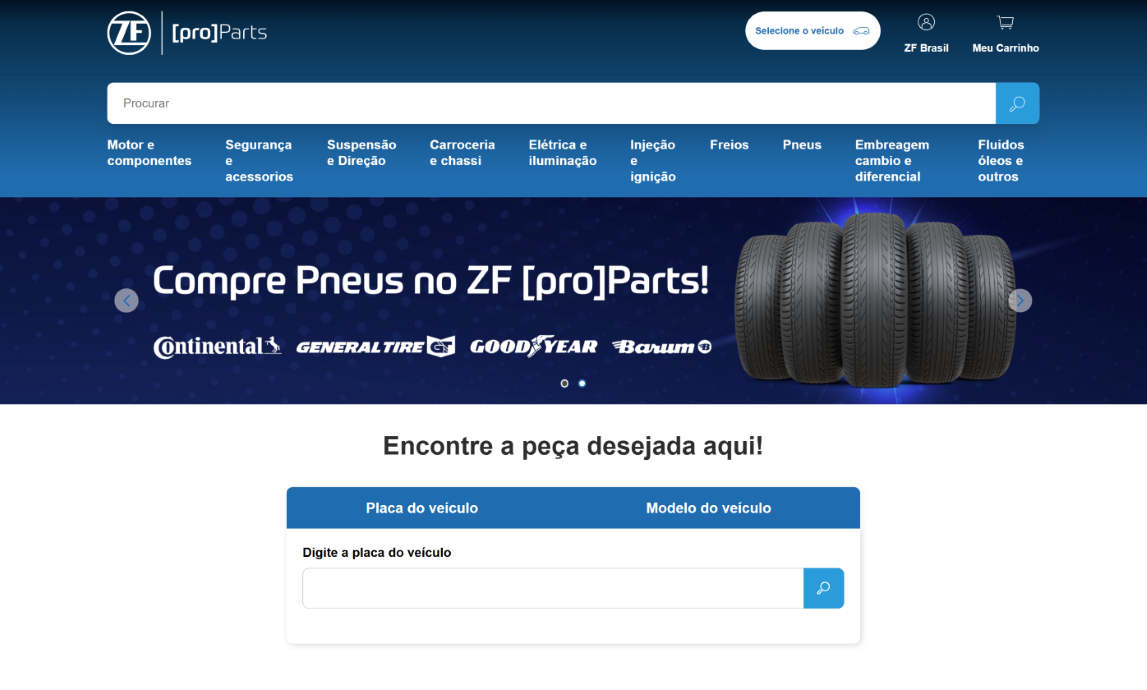Expand the Motor e componentes menu

149,153
